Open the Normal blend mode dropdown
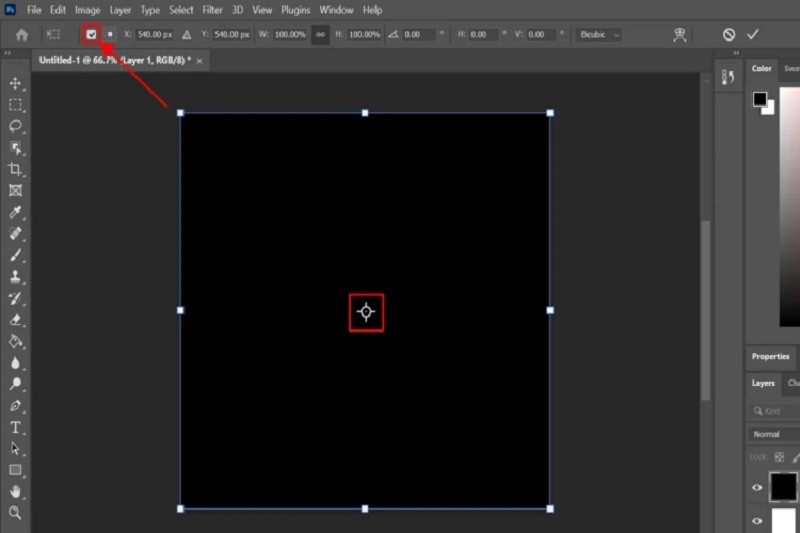The height and width of the screenshot is (533, 800). click(772, 434)
